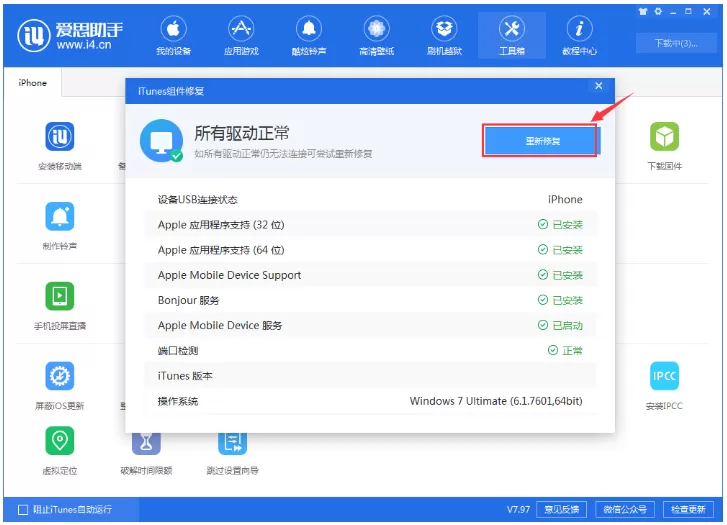Open 应用游戏 (Apps & Games) section

[x=241, y=36]
